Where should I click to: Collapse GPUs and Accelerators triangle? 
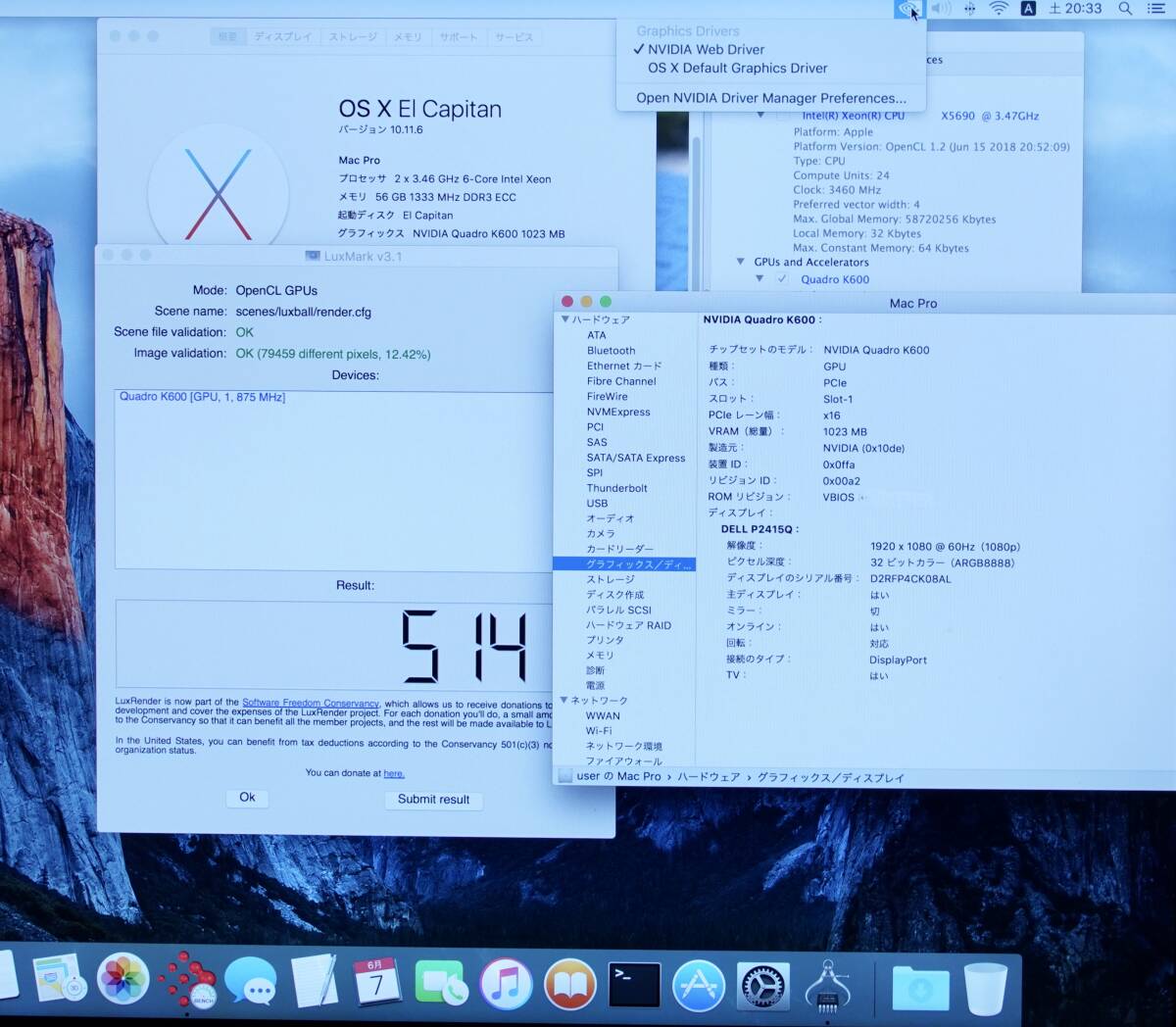click(x=741, y=262)
